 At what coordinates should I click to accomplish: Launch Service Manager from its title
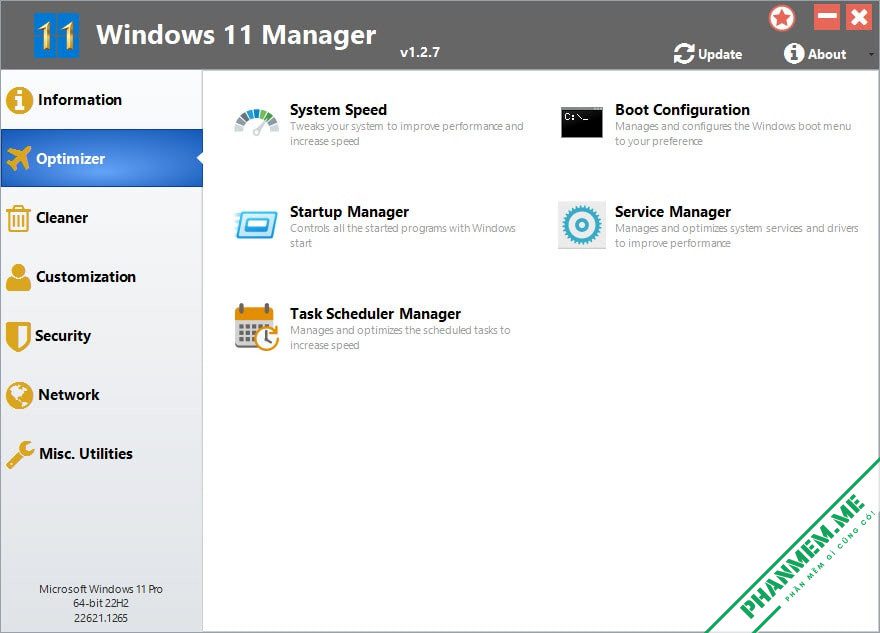click(x=673, y=212)
